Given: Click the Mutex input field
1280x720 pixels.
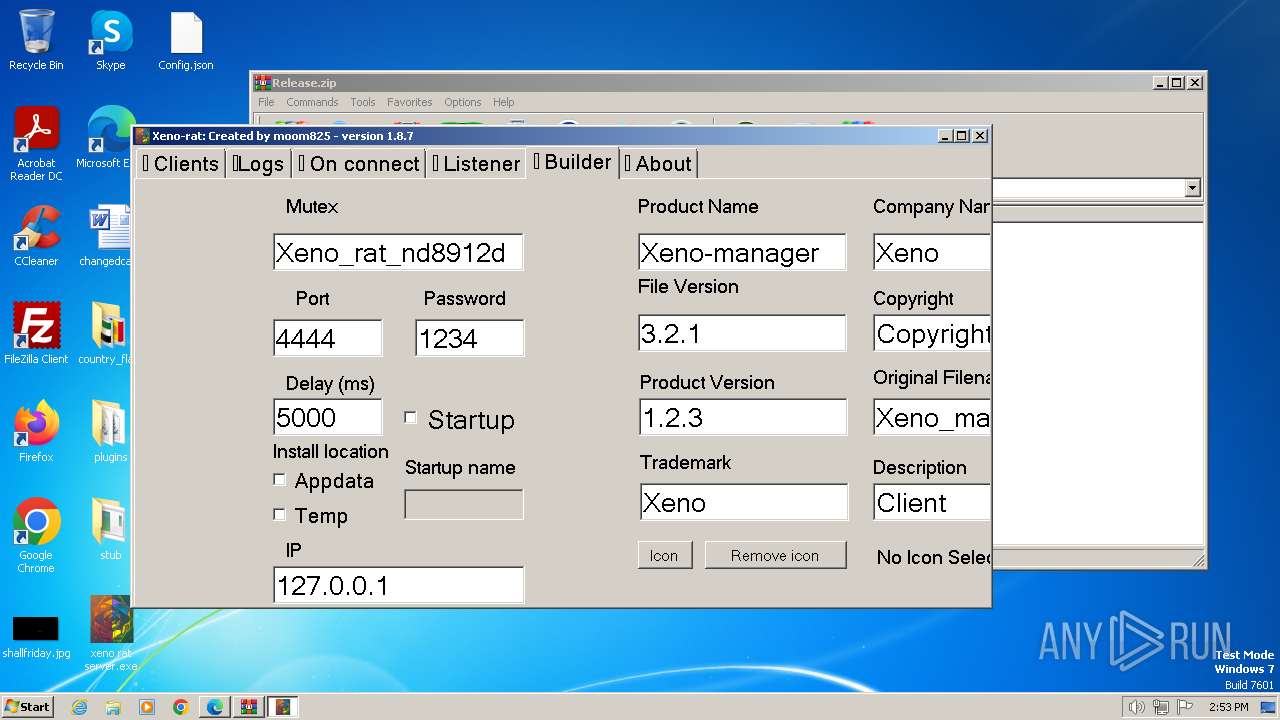Looking at the screenshot, I should point(398,253).
